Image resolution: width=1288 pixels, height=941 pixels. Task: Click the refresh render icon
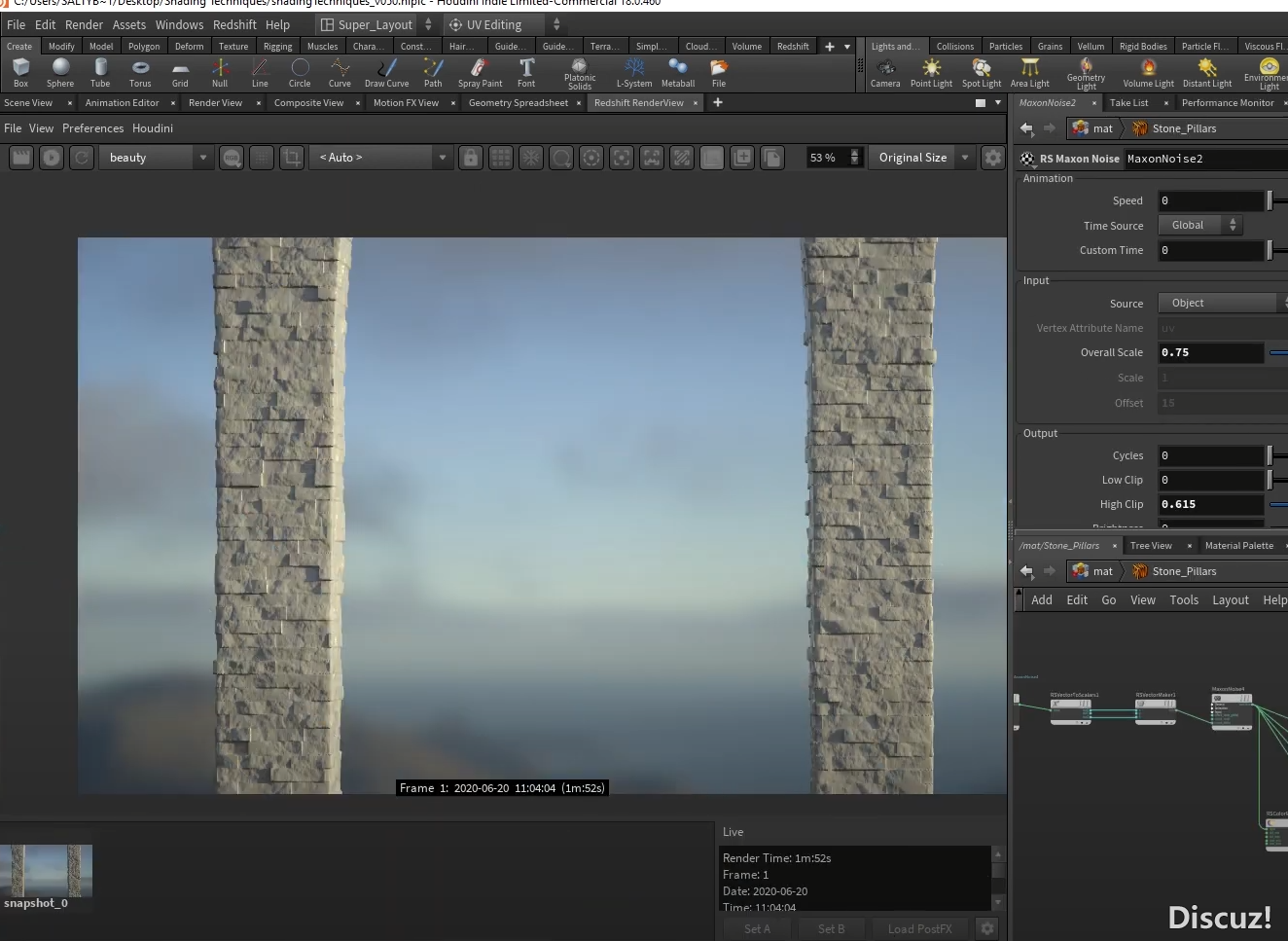82,158
